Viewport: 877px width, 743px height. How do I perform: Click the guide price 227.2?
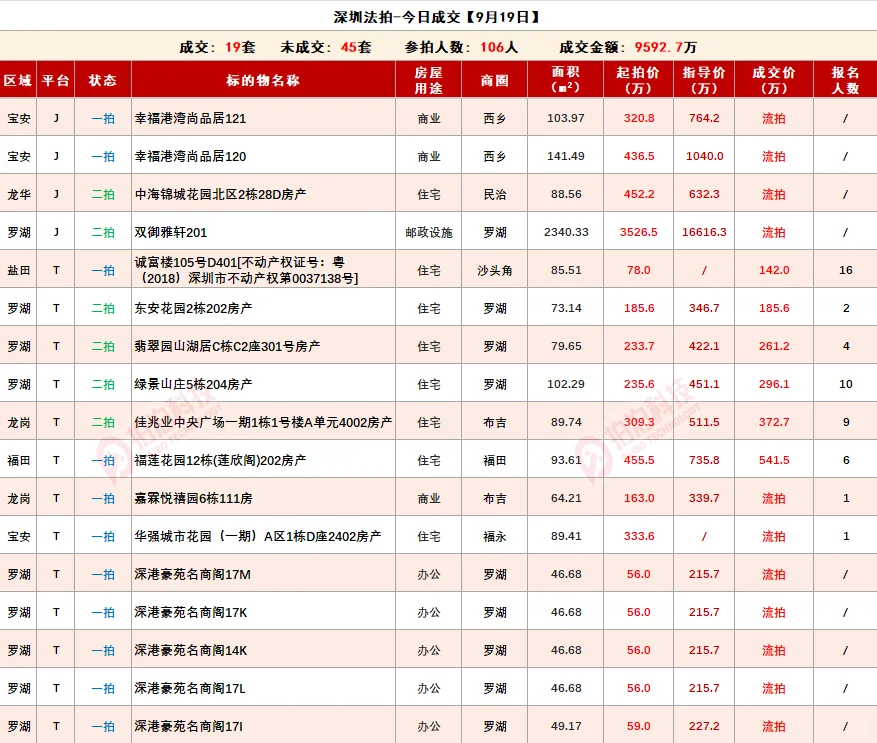coord(704,727)
